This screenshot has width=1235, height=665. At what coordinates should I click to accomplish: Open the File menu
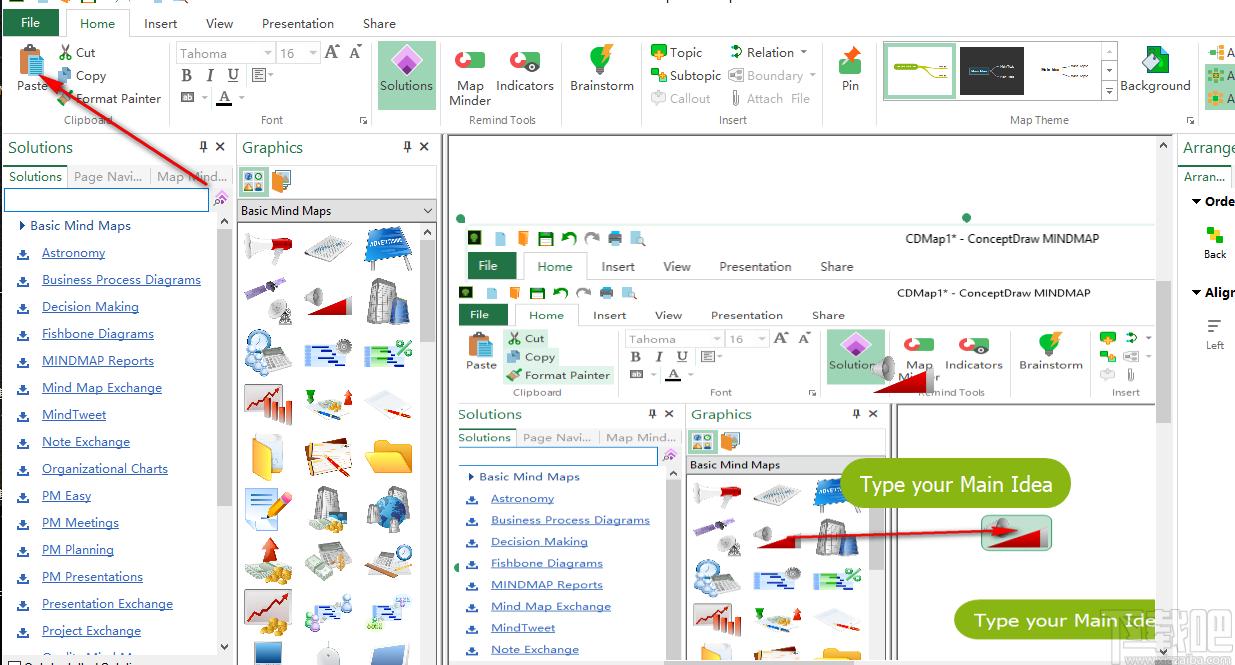[30, 22]
